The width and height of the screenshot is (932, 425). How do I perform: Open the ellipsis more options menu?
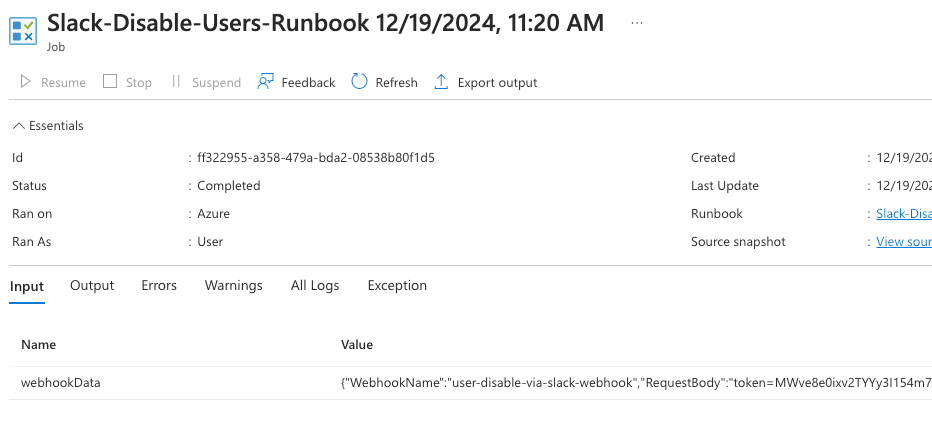pyautogui.click(x=637, y=23)
